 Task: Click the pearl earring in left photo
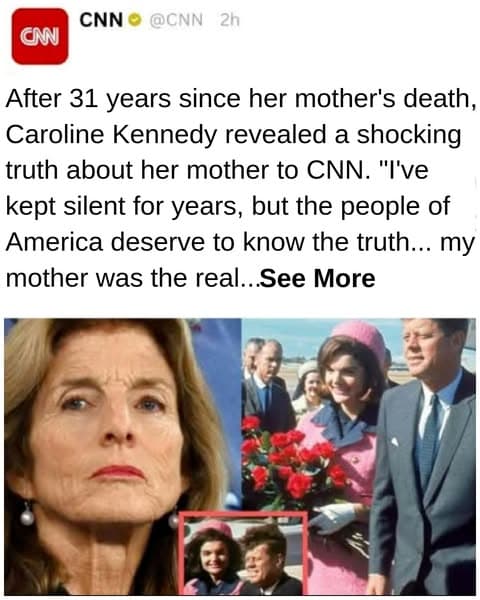tap(26, 517)
